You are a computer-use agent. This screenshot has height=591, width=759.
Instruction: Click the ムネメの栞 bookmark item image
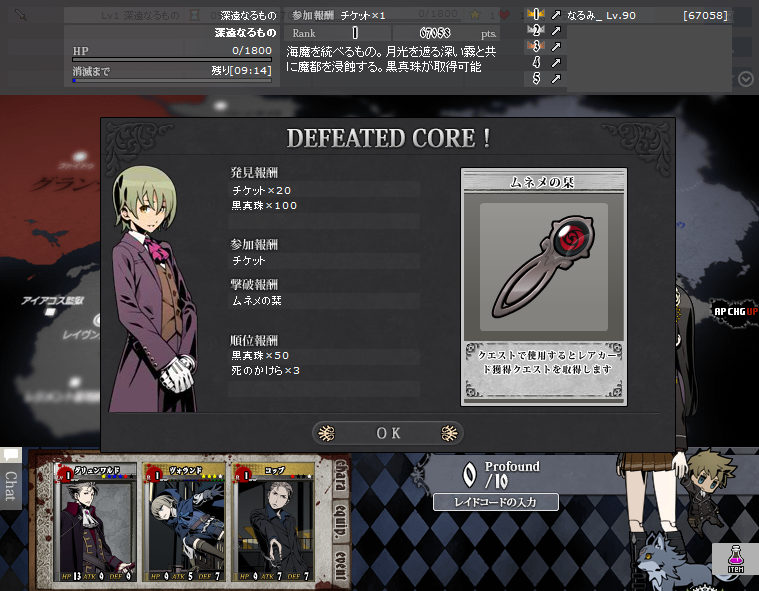coord(544,267)
